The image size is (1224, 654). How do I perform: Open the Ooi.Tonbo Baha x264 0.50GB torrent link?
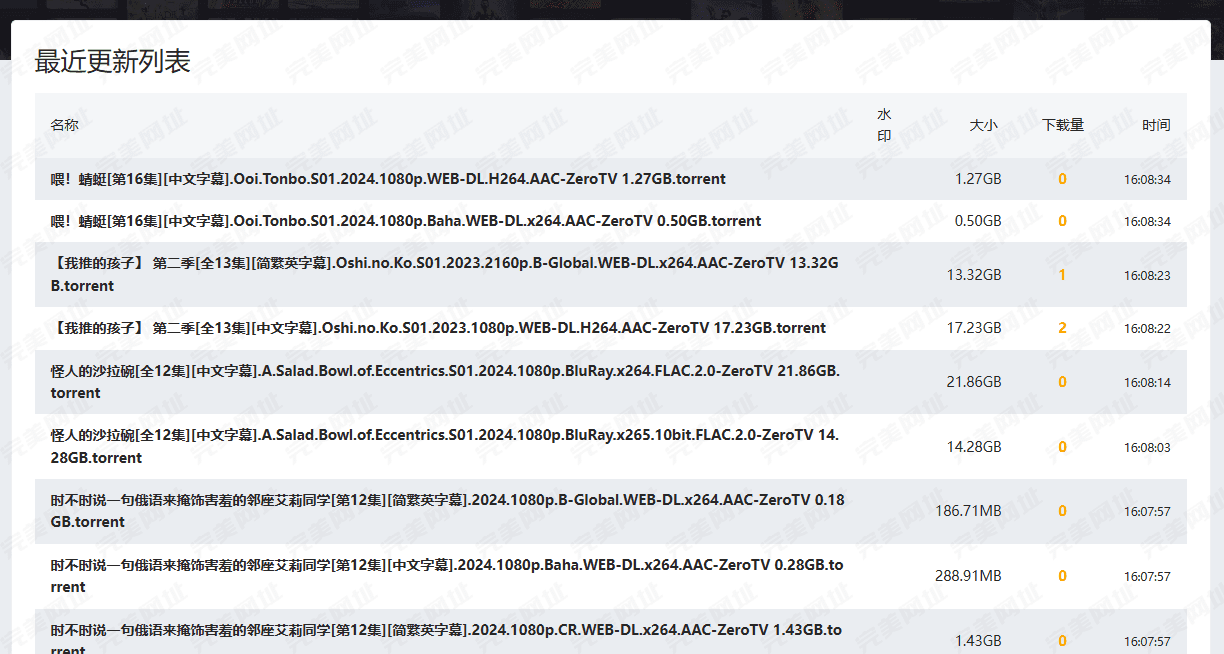tap(406, 221)
